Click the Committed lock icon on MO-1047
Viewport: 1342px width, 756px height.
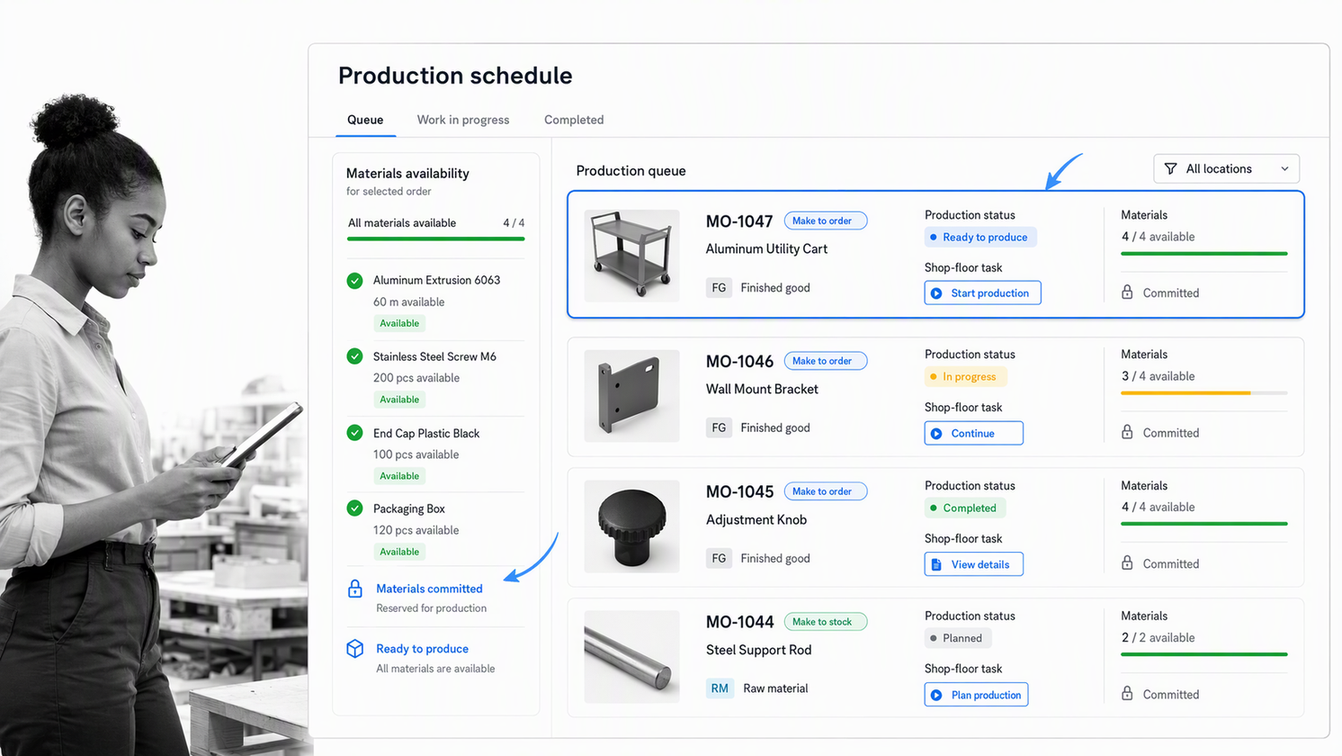1127,293
